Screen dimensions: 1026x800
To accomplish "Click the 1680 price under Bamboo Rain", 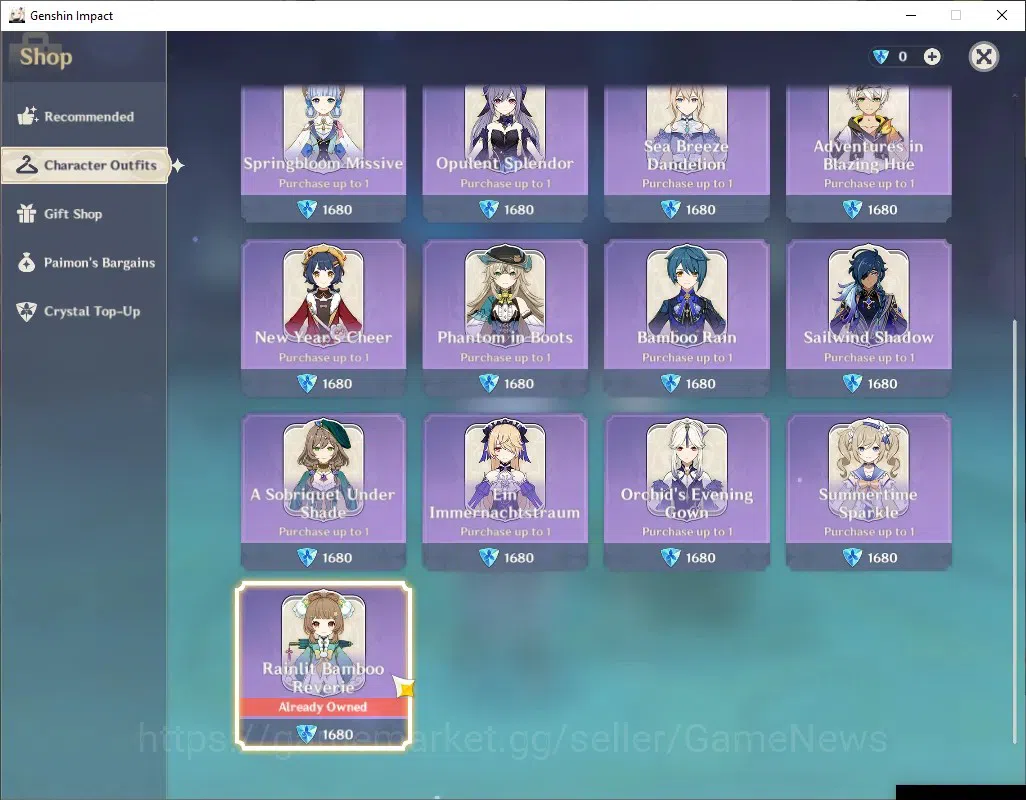I will 701,383.
